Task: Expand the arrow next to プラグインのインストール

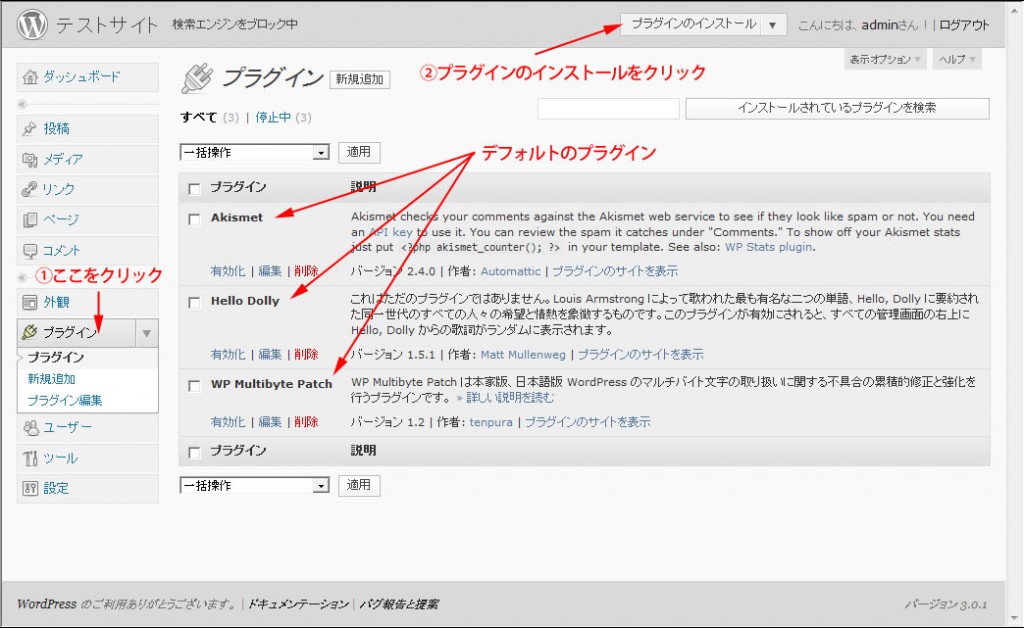Action: [x=773, y=25]
